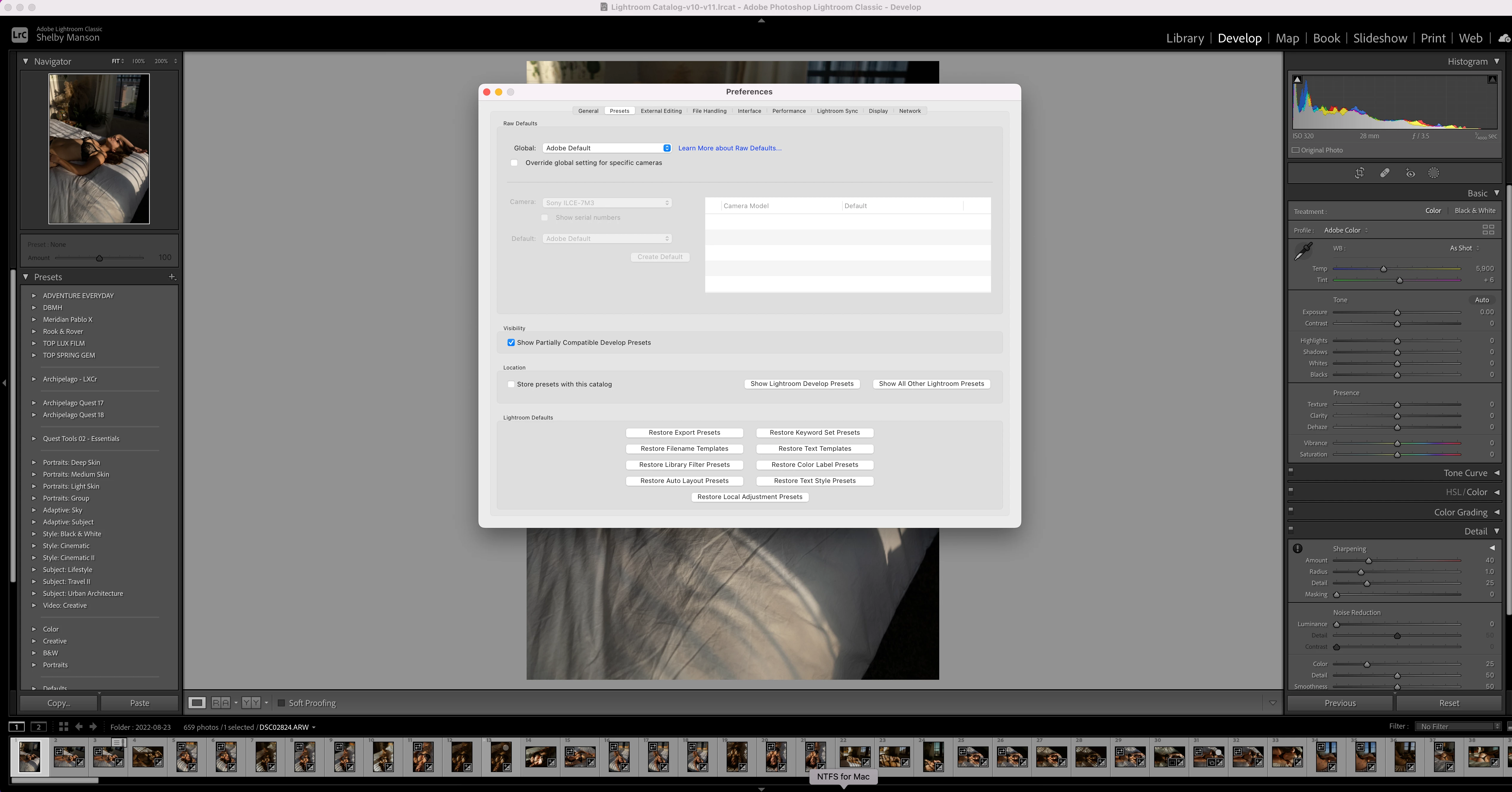Open Learn More about Raw Defaults link
The width and height of the screenshot is (1512, 792).
(730, 148)
